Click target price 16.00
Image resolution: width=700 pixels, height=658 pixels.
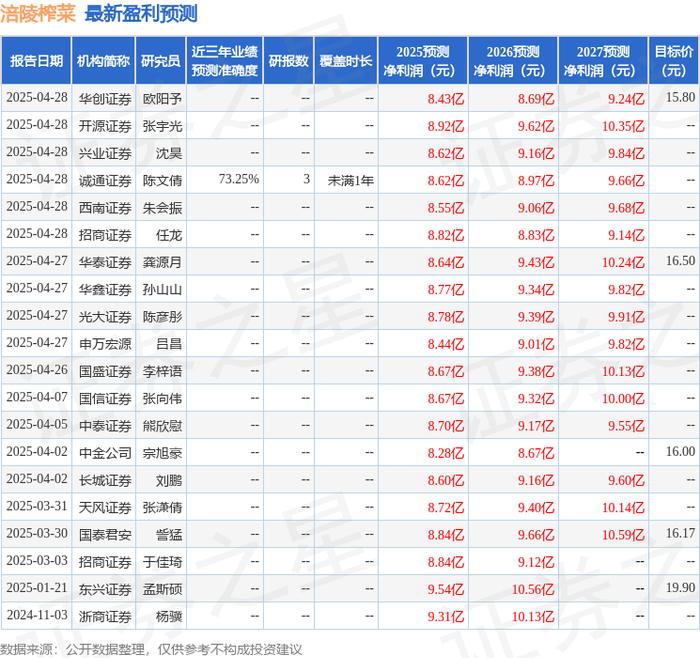680,451
